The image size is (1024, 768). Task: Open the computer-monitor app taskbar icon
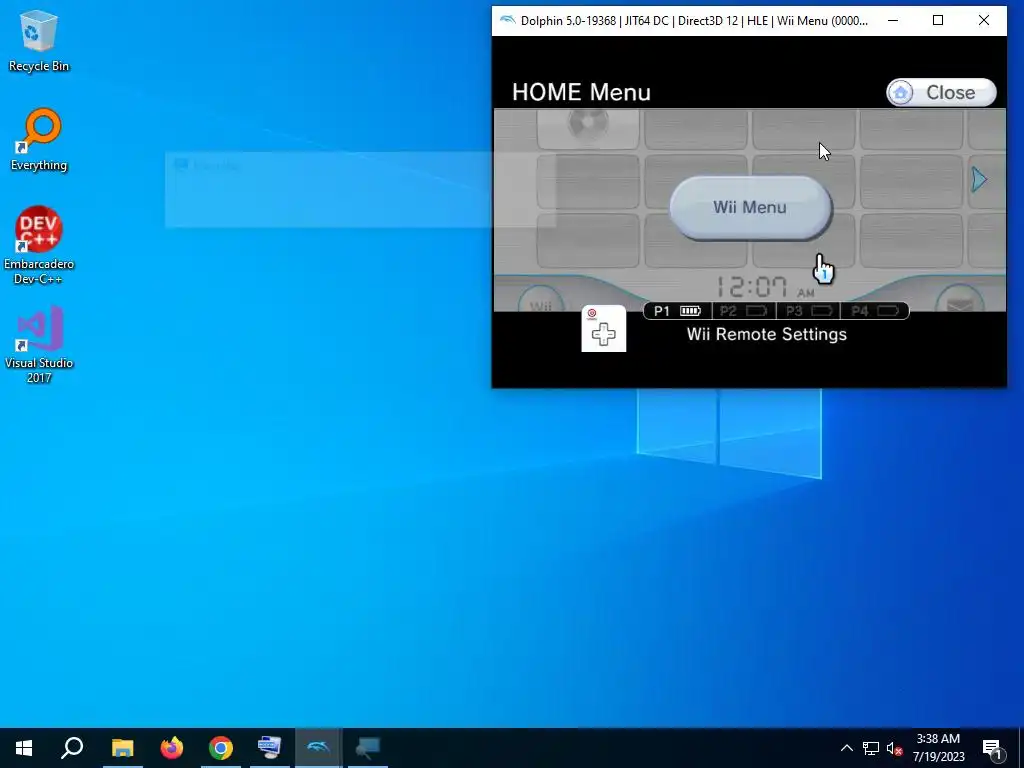[x=269, y=748]
